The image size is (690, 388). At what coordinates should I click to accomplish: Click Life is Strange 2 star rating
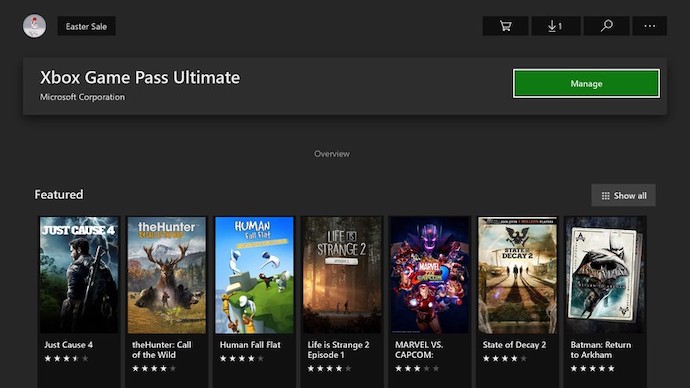click(329, 369)
